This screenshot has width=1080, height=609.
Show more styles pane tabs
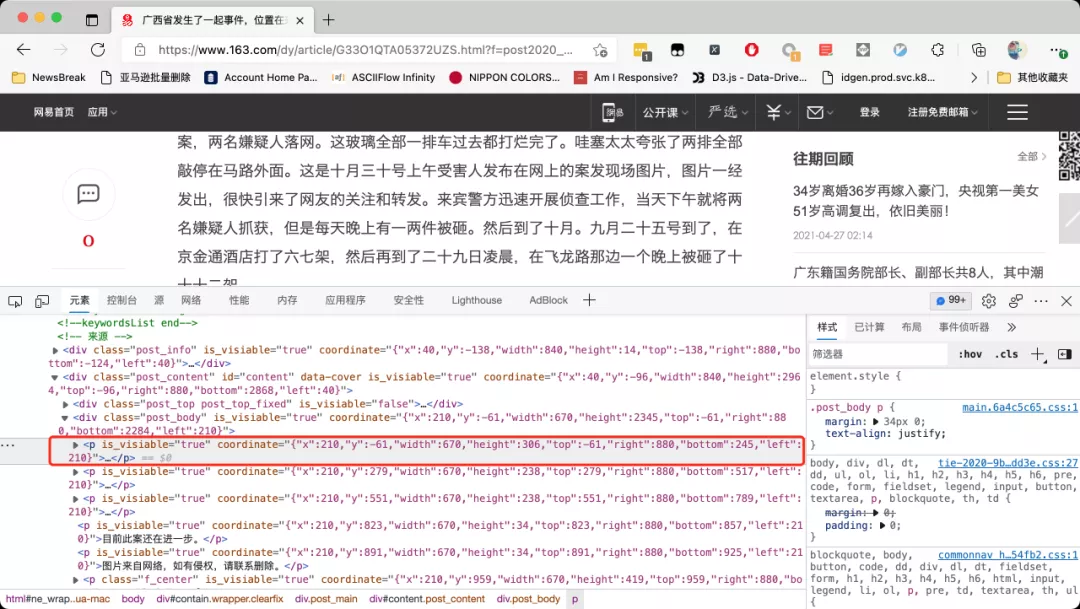[1011, 327]
